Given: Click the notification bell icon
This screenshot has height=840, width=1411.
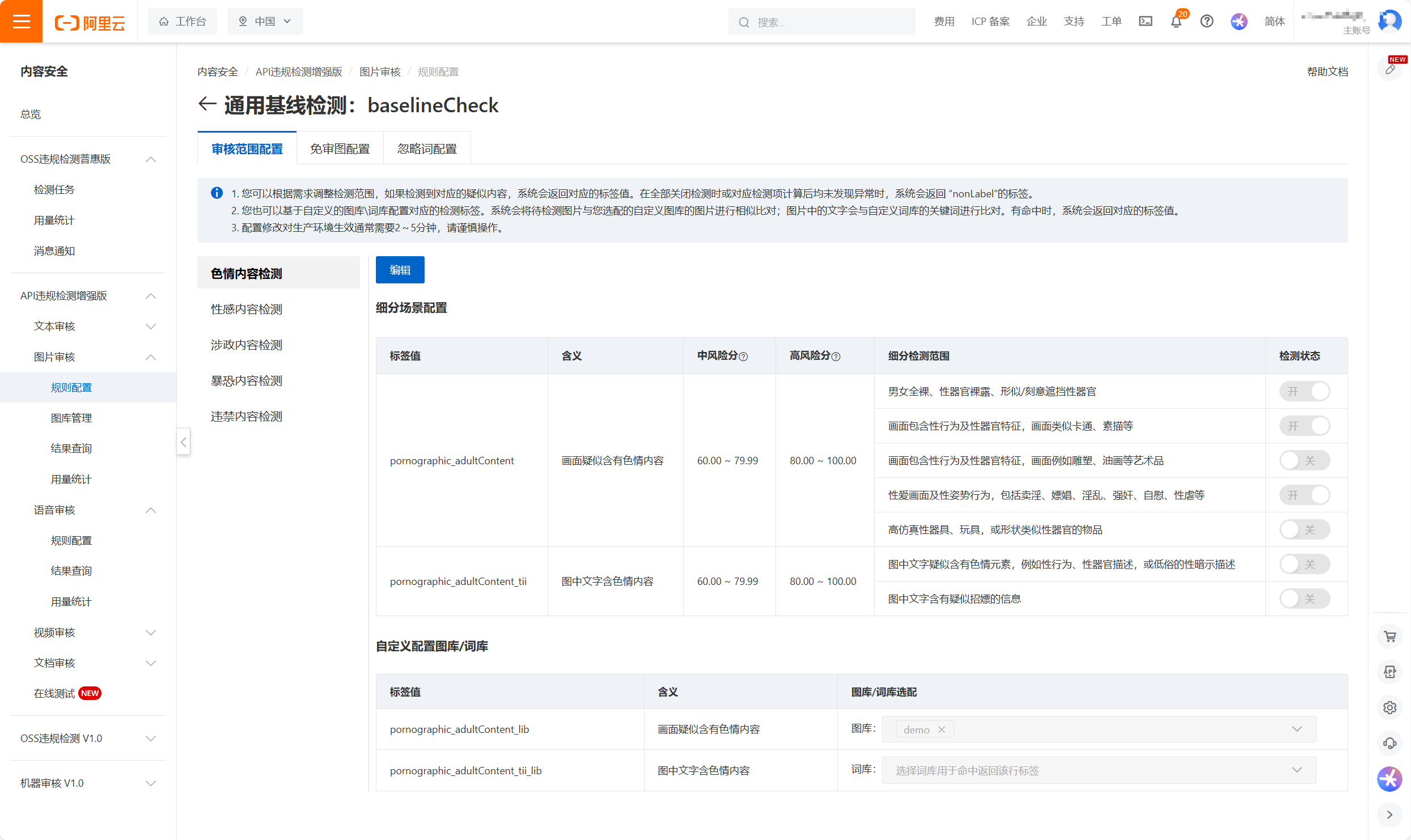Looking at the screenshot, I should click(x=1176, y=22).
